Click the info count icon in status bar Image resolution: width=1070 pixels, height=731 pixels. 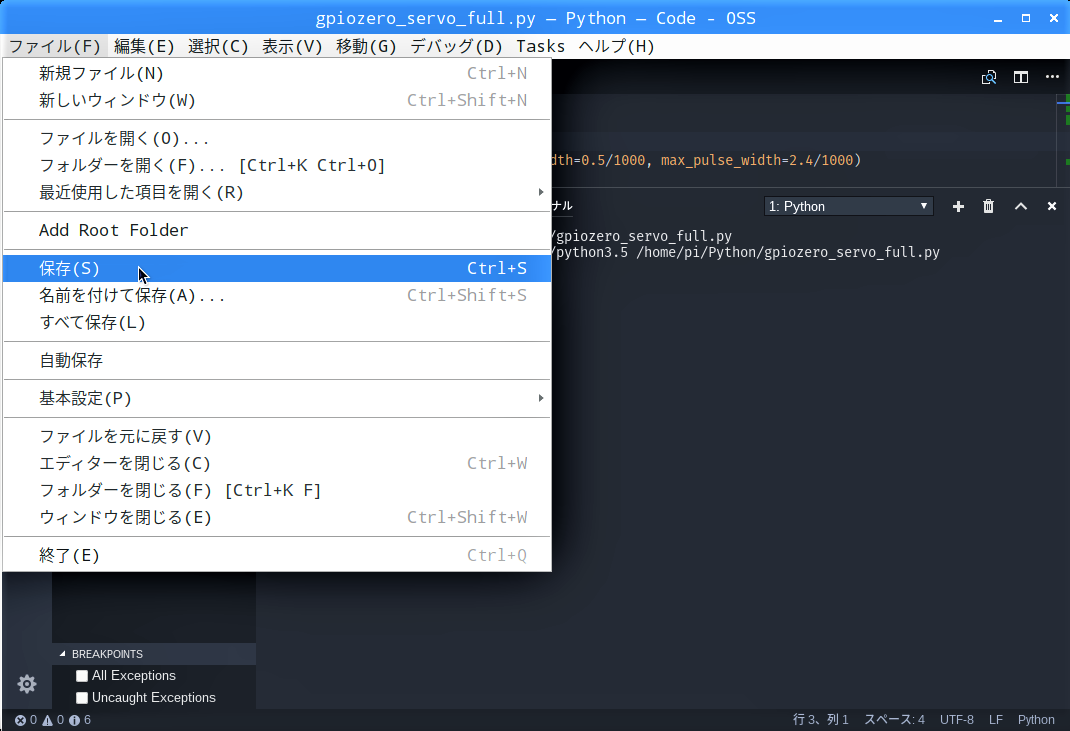point(80,720)
